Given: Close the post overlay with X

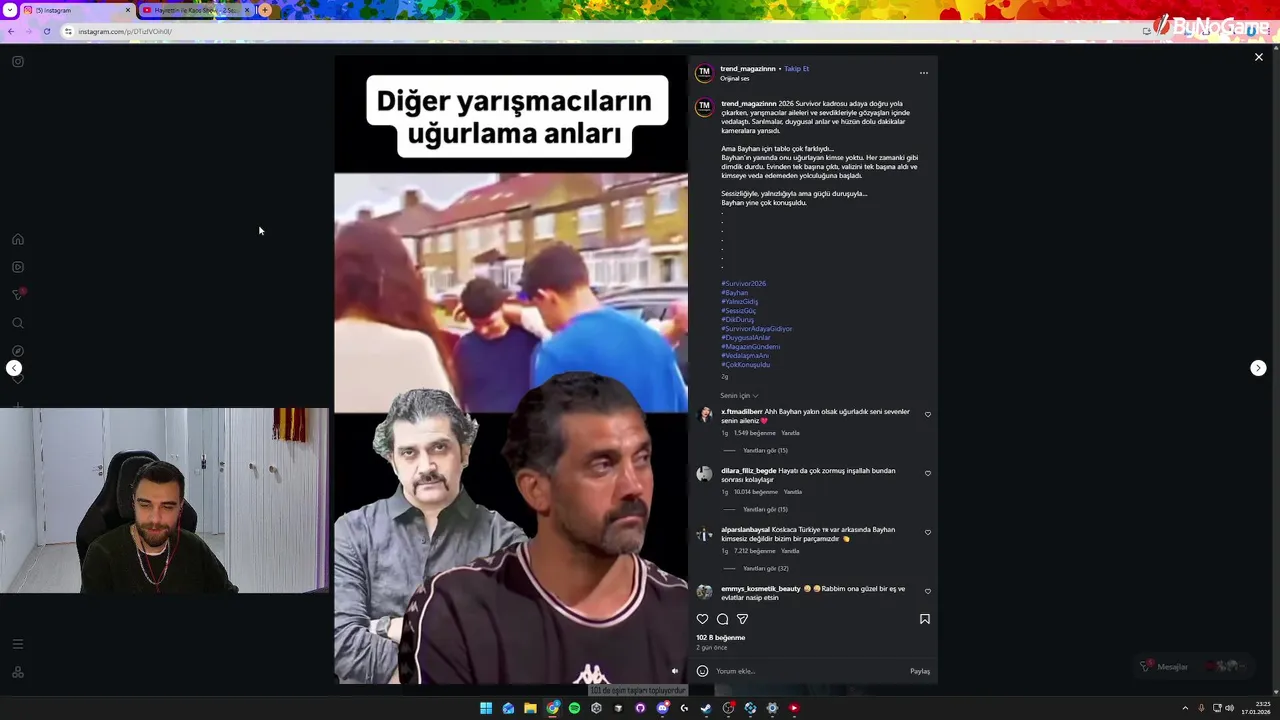Looking at the screenshot, I should tap(1259, 57).
